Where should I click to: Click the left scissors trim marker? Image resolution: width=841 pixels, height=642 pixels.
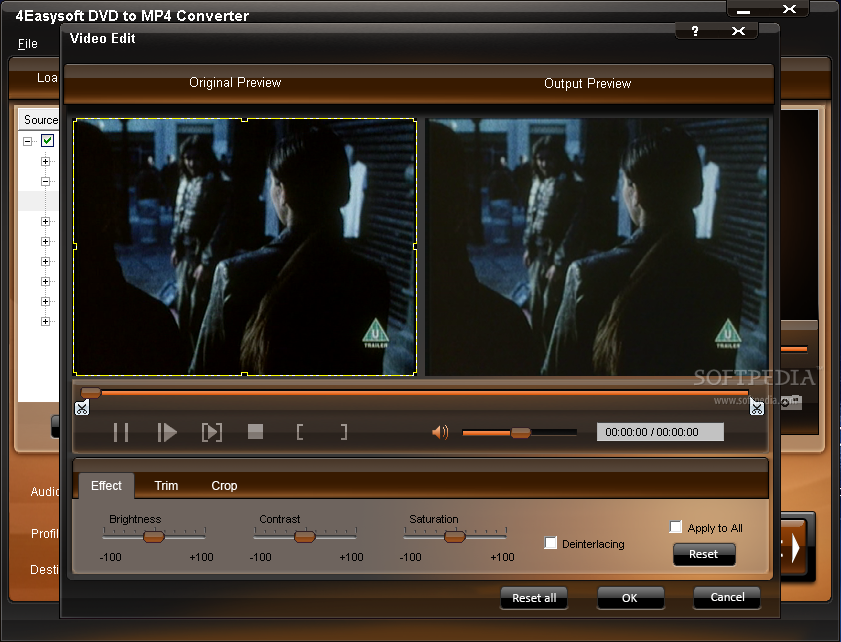pos(82,408)
